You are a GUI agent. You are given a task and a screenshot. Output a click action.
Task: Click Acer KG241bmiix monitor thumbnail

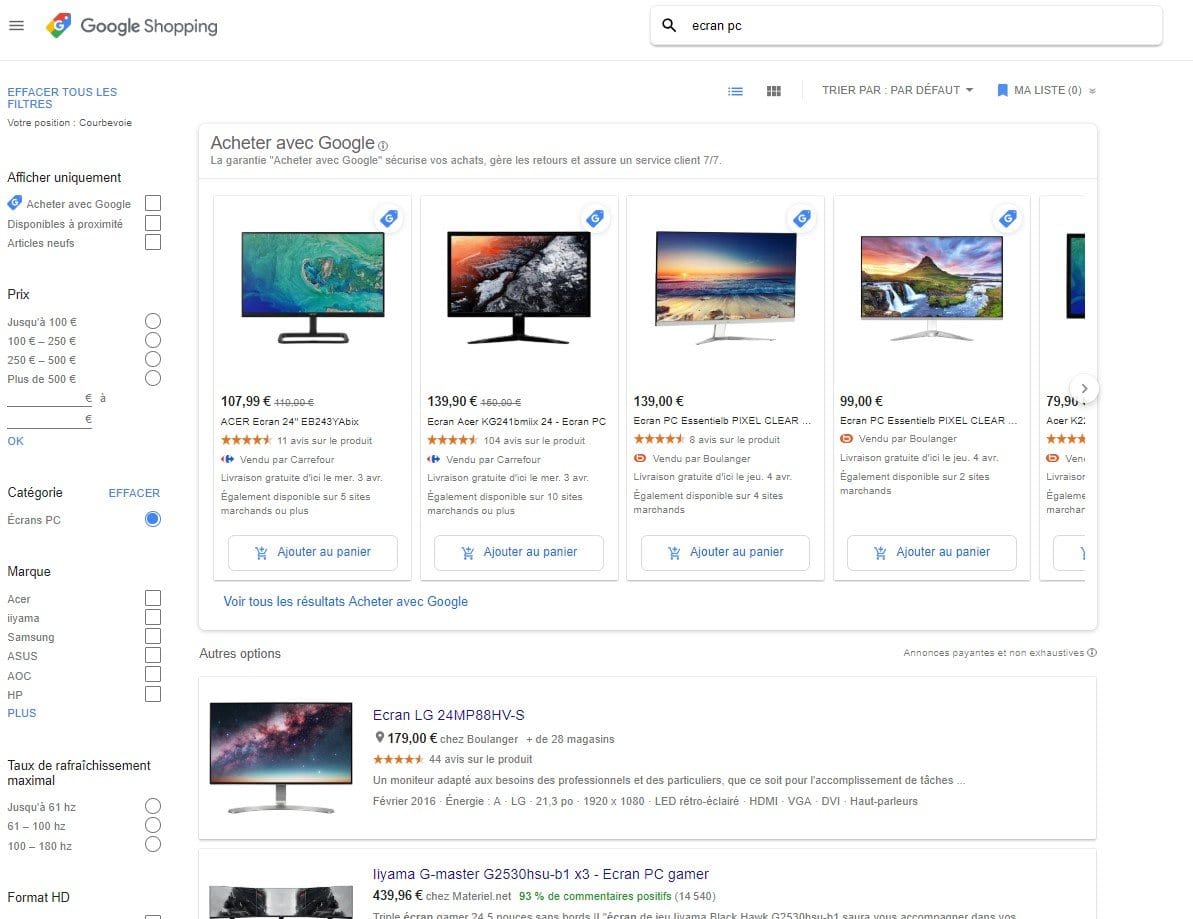[x=519, y=288]
